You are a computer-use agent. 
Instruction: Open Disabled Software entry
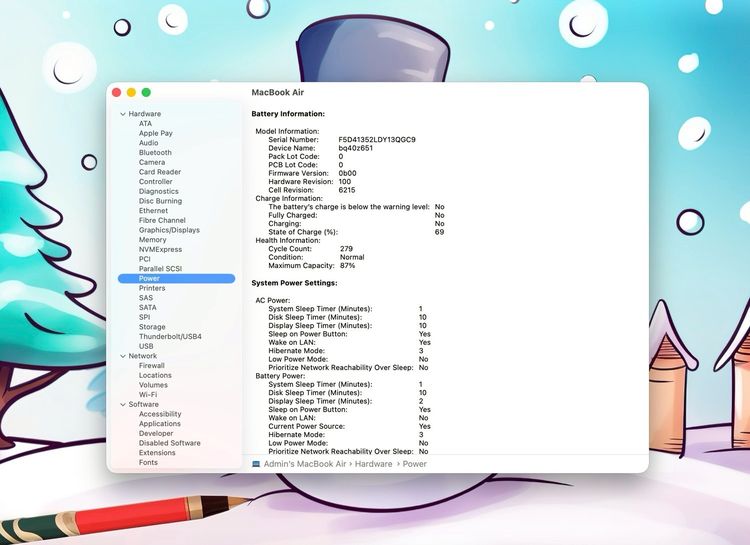(x=170, y=443)
